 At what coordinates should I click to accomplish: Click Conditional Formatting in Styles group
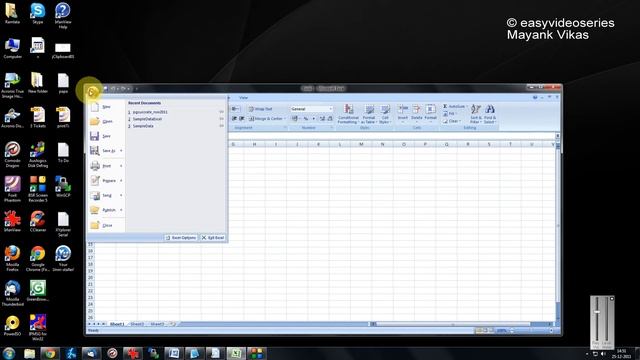pos(348,114)
